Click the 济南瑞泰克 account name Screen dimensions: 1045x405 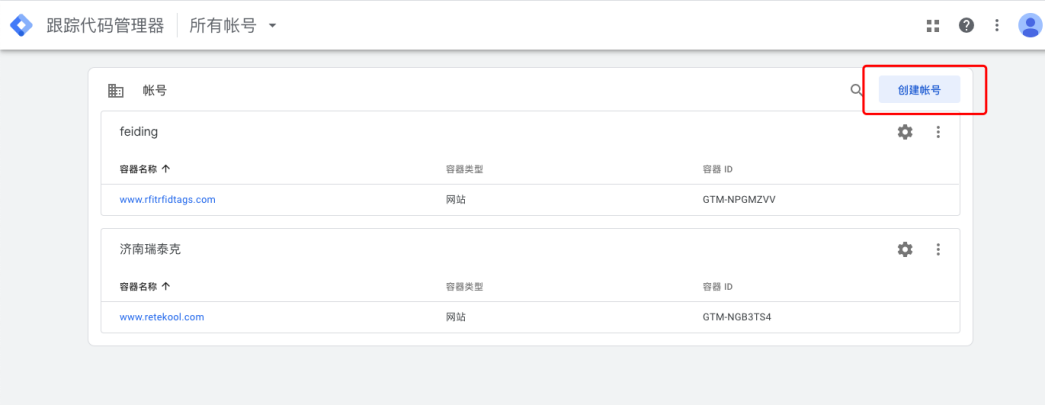150,249
